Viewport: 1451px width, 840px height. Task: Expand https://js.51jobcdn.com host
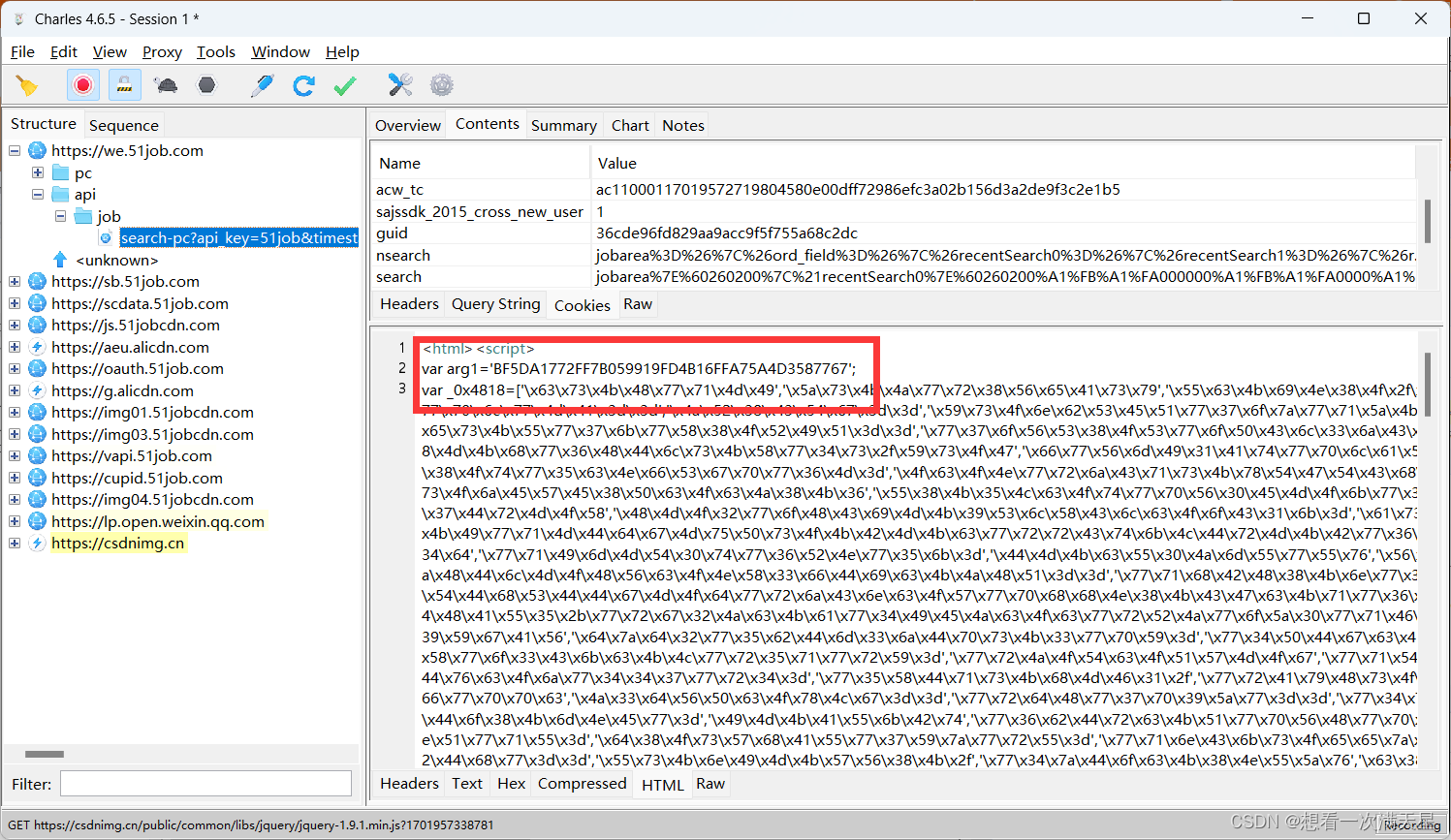[x=15, y=325]
